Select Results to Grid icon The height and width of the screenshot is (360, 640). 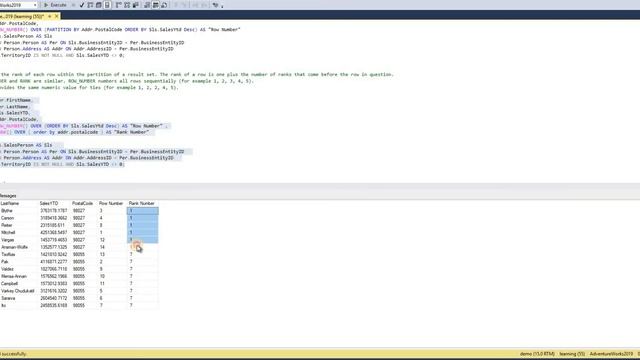(x=156, y=5)
